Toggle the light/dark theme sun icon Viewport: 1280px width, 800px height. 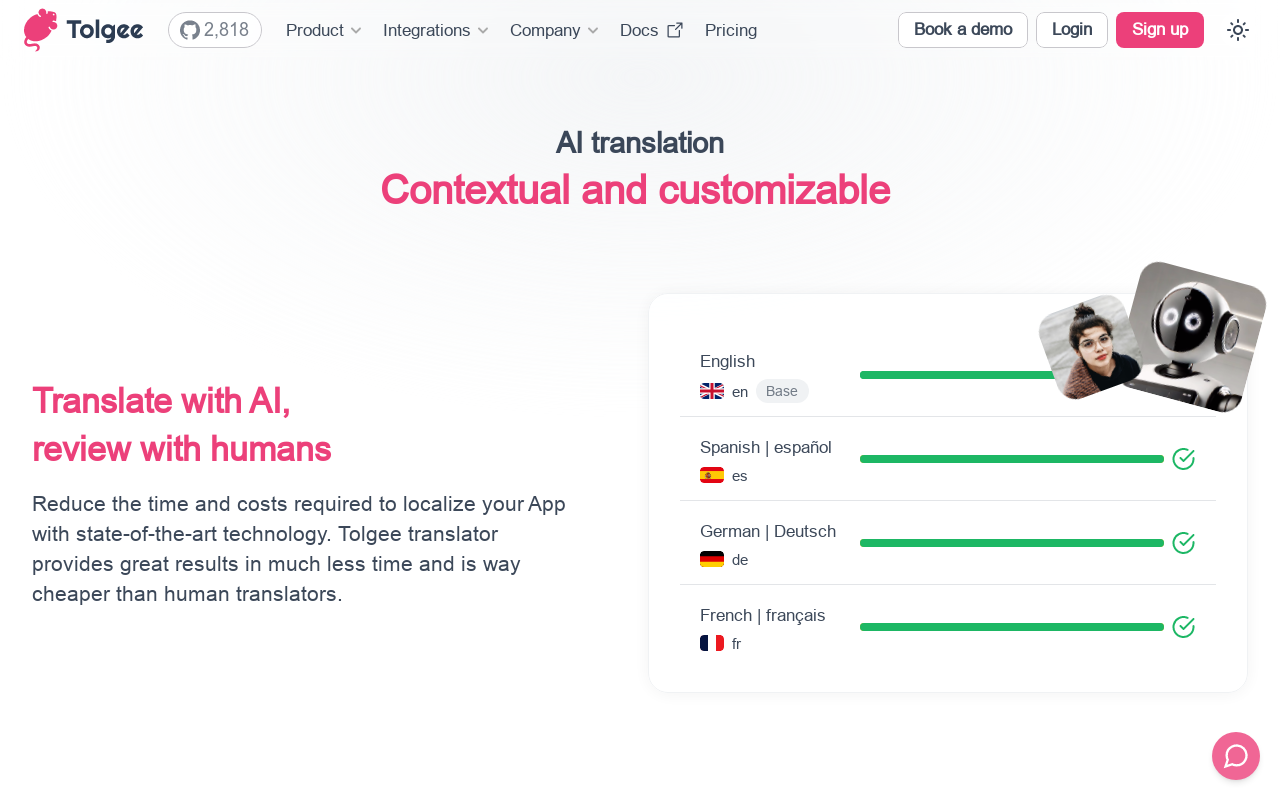click(1238, 30)
